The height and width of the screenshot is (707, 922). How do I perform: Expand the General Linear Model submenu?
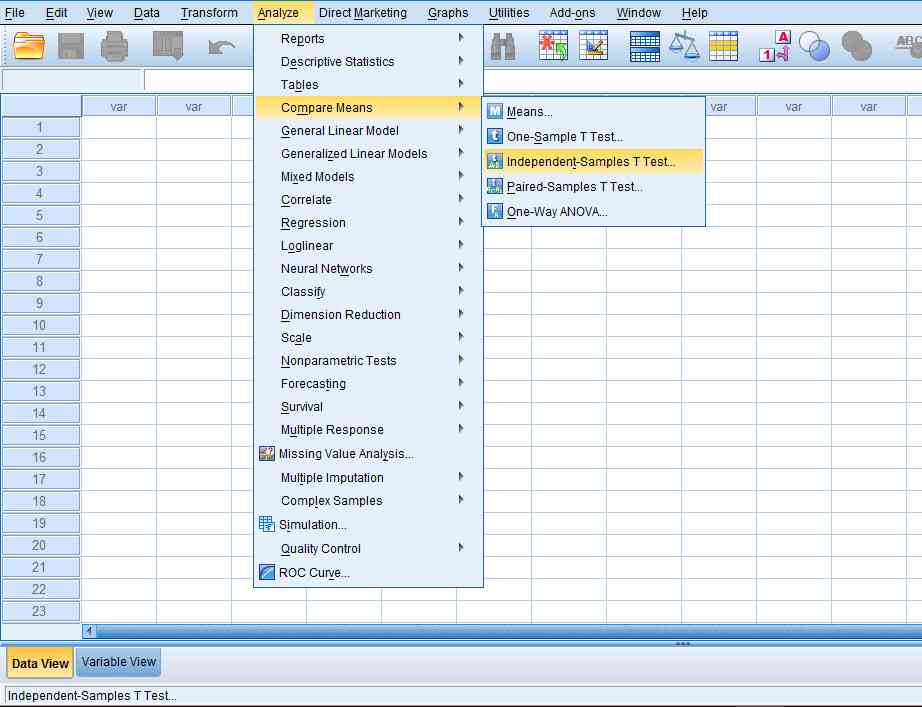369,131
